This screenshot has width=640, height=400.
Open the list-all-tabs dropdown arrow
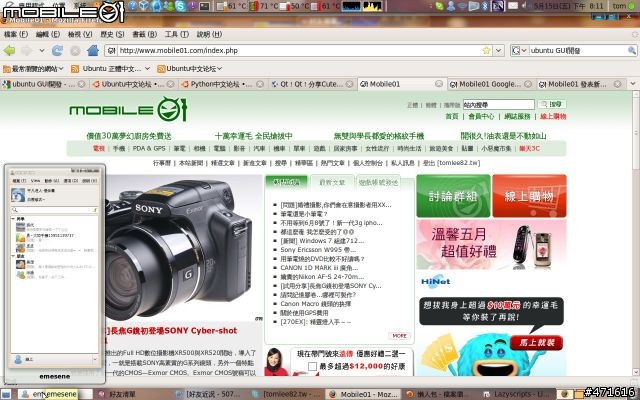[x=633, y=84]
